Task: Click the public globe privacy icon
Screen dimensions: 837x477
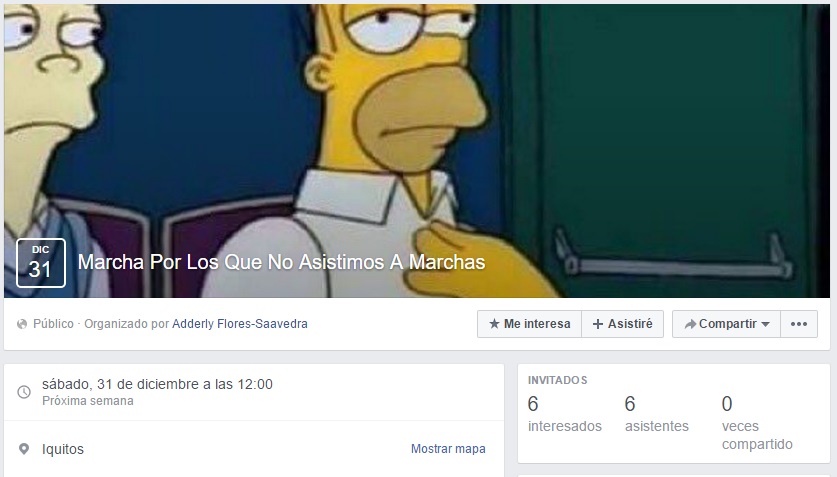Action: (x=22, y=324)
